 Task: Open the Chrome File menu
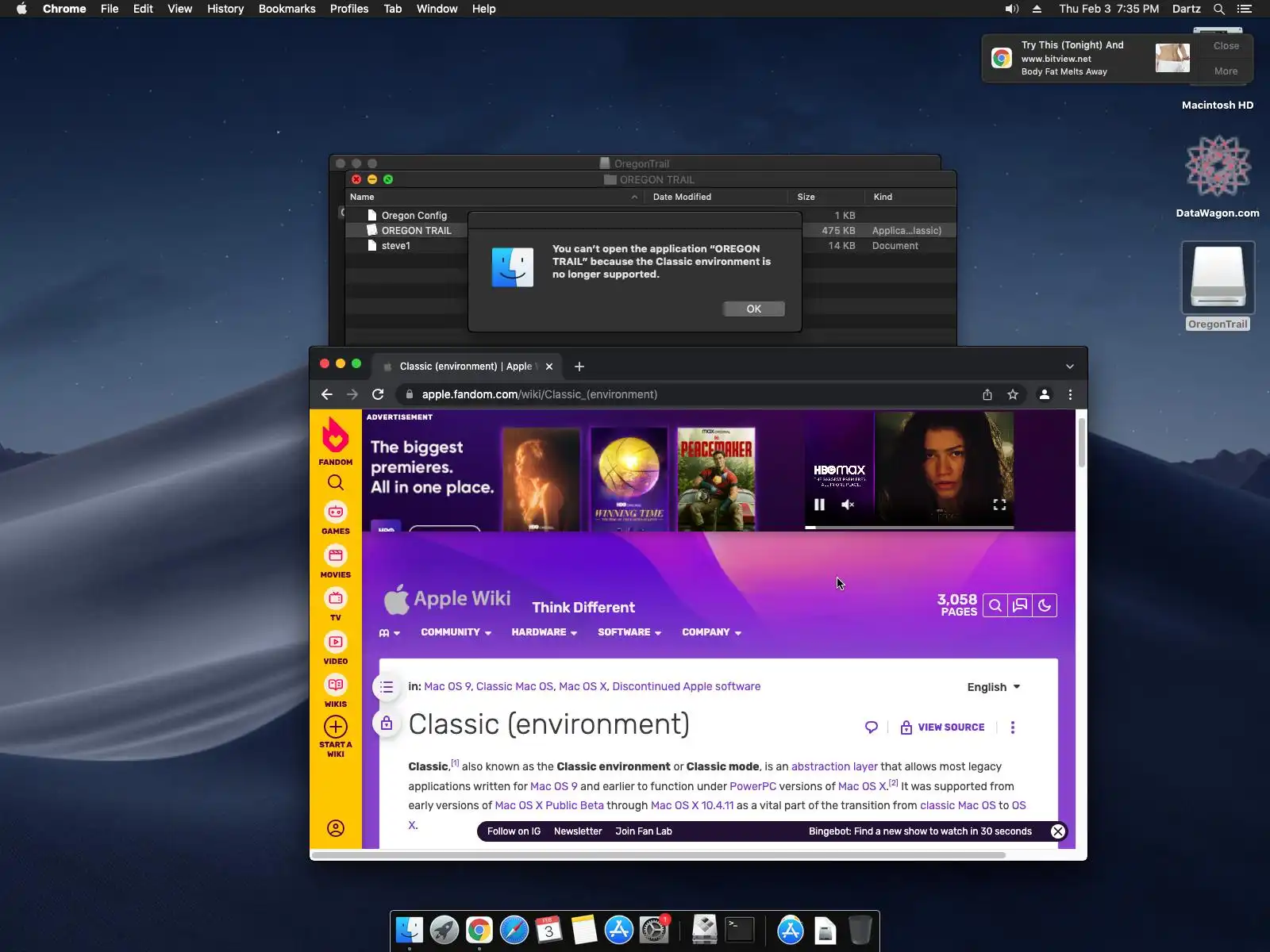(x=110, y=9)
